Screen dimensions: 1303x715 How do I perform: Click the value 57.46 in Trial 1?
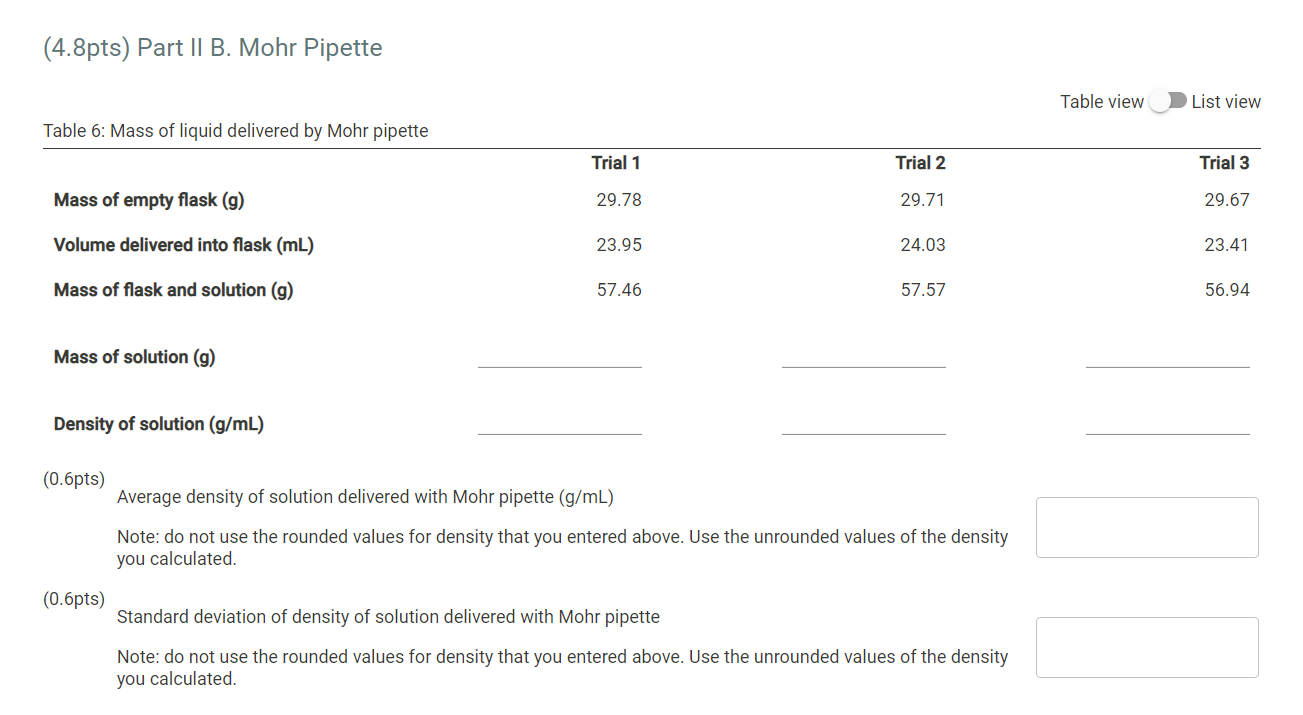click(x=619, y=289)
